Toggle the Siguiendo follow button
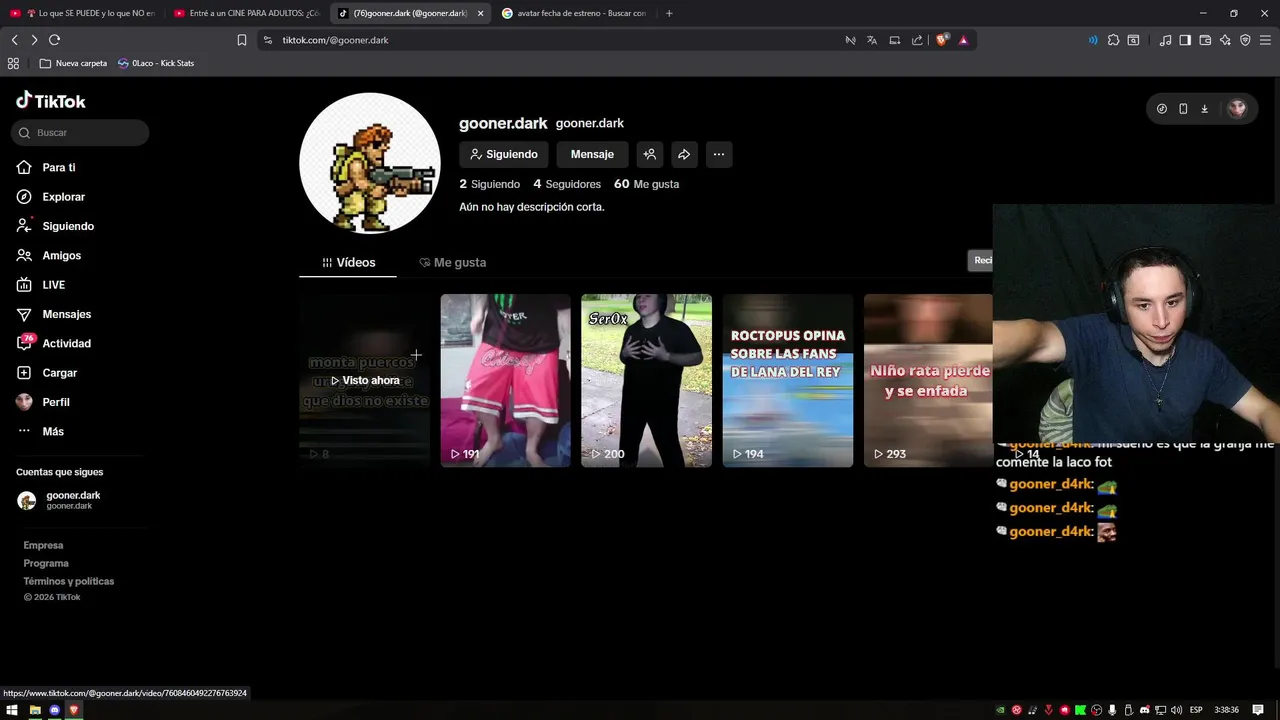The image size is (1280, 720). tap(504, 154)
